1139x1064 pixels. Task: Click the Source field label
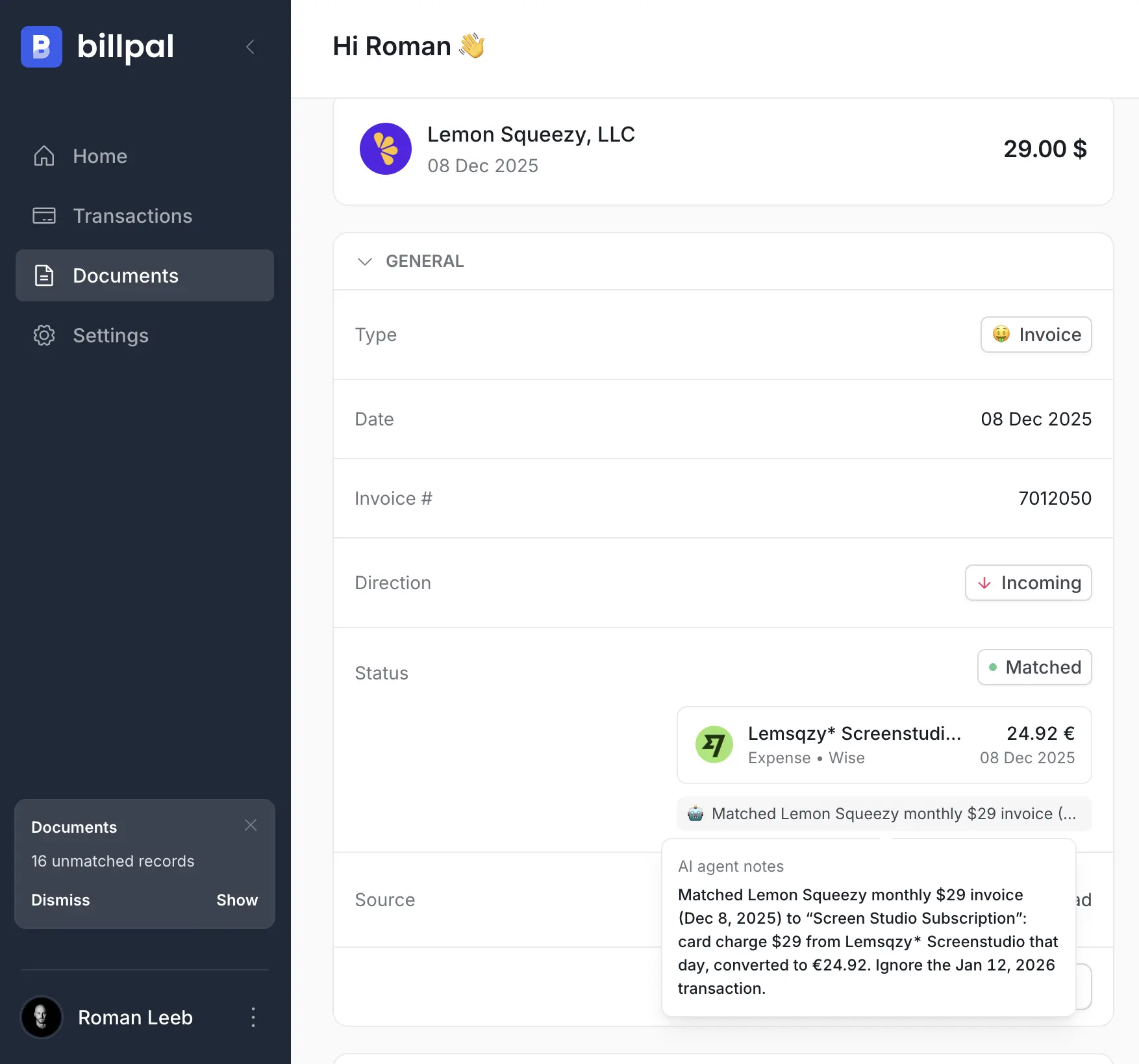[385, 900]
